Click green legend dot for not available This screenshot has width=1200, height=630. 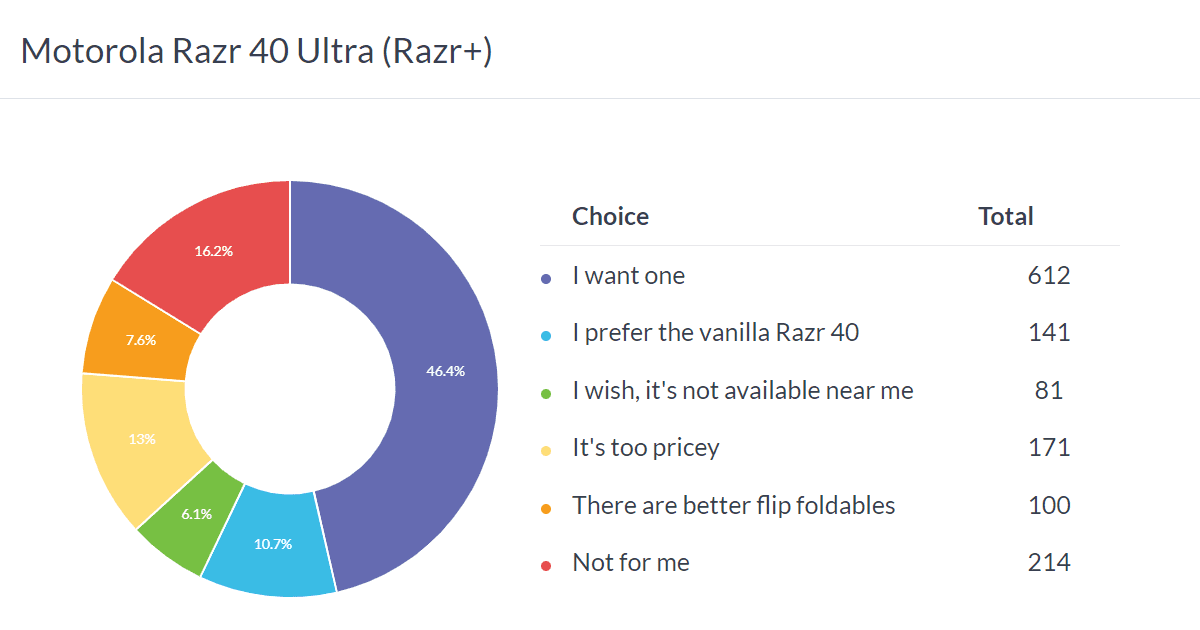pyautogui.click(x=546, y=394)
